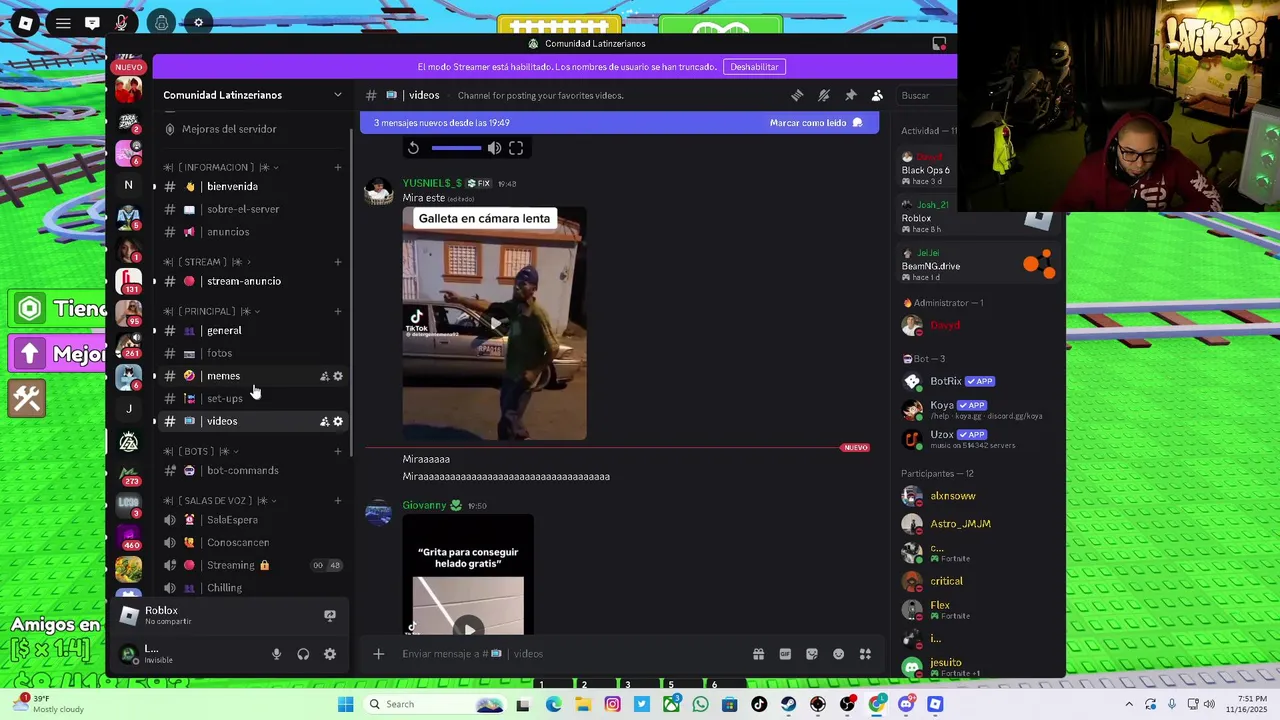1280x720 pixels.
Task: Switch to the fotos channel
Action: 252,353
